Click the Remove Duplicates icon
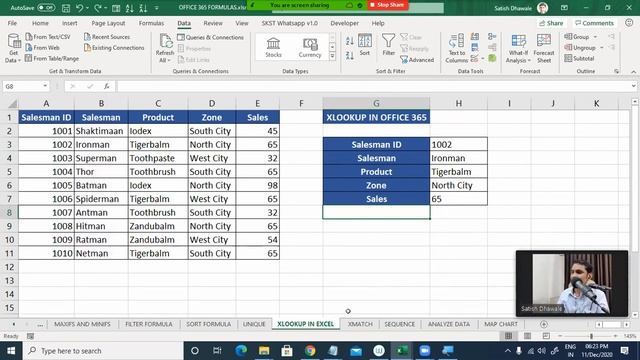This screenshot has height=360, width=640. point(475,48)
